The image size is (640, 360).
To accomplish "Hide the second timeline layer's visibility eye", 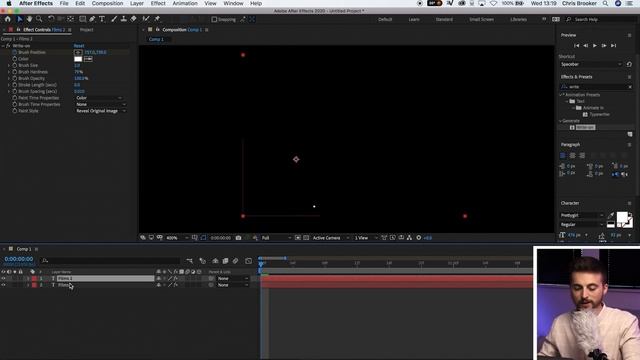I will pos(3,285).
